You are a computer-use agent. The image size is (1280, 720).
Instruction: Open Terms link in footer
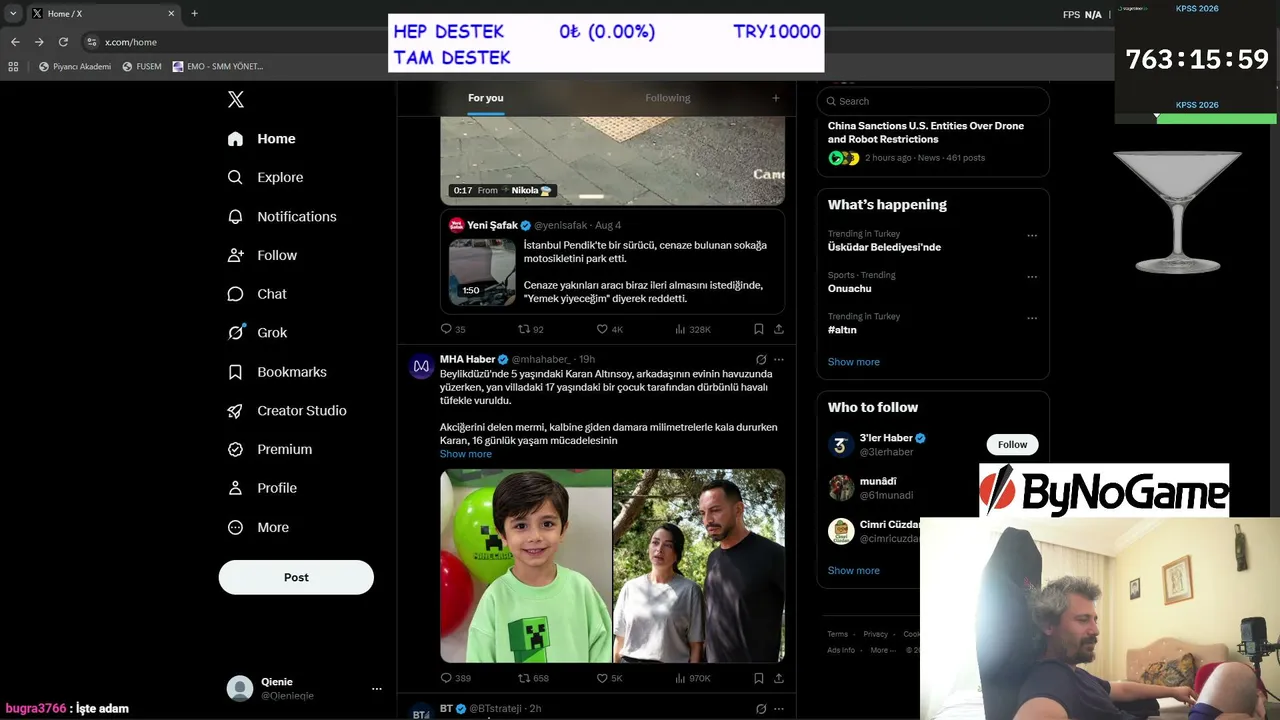click(x=837, y=634)
